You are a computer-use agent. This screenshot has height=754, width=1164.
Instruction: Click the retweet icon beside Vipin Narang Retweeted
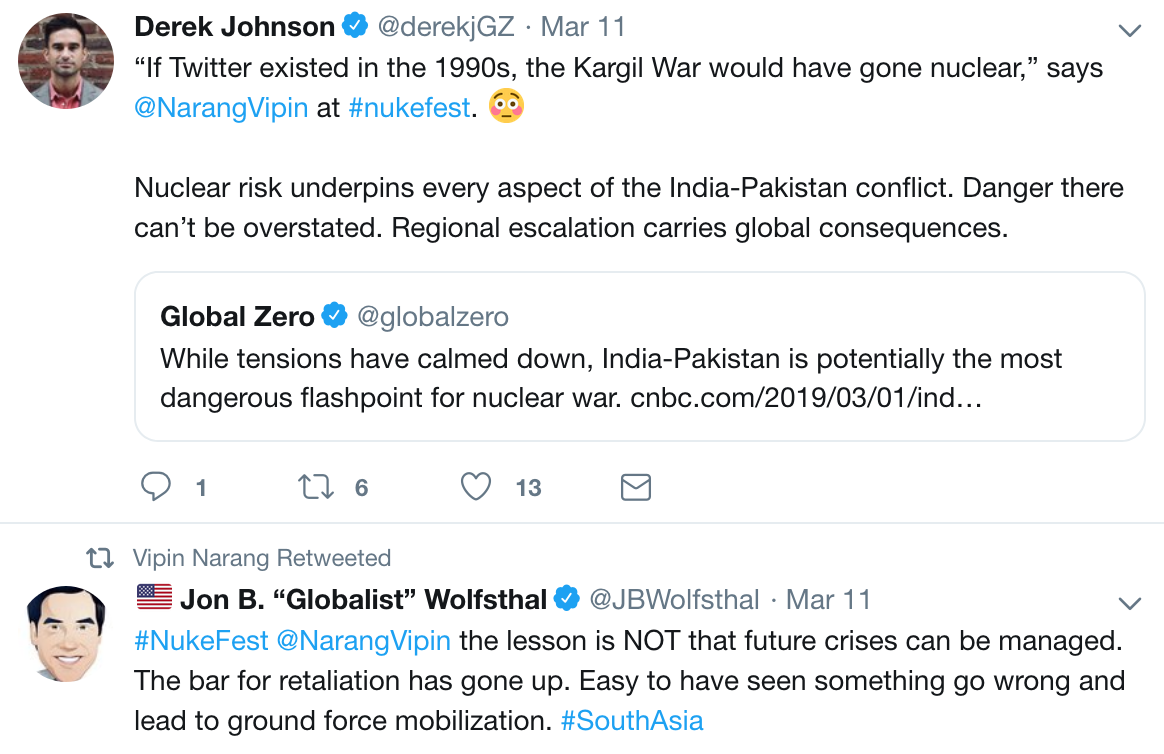[99, 557]
